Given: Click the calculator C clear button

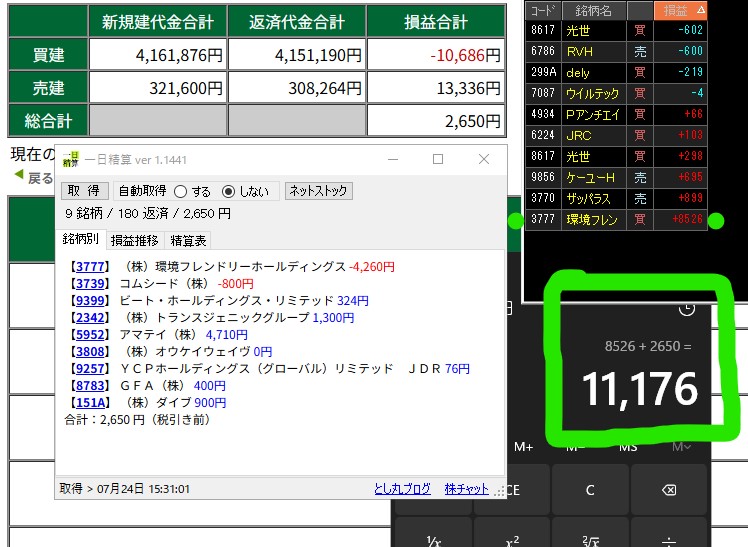Looking at the screenshot, I should pyautogui.click(x=590, y=490).
